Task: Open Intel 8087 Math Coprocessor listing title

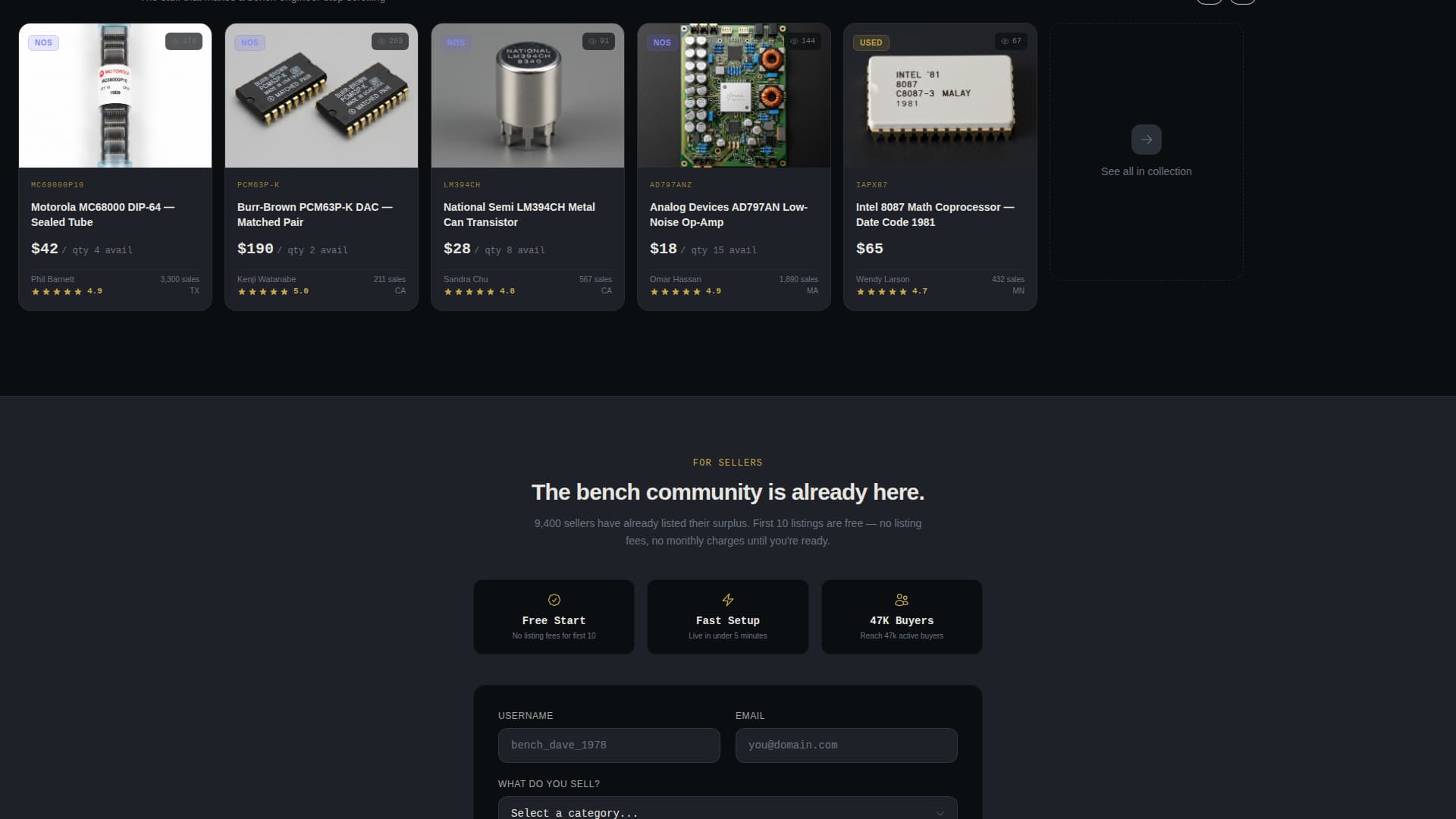Action: coord(935,215)
